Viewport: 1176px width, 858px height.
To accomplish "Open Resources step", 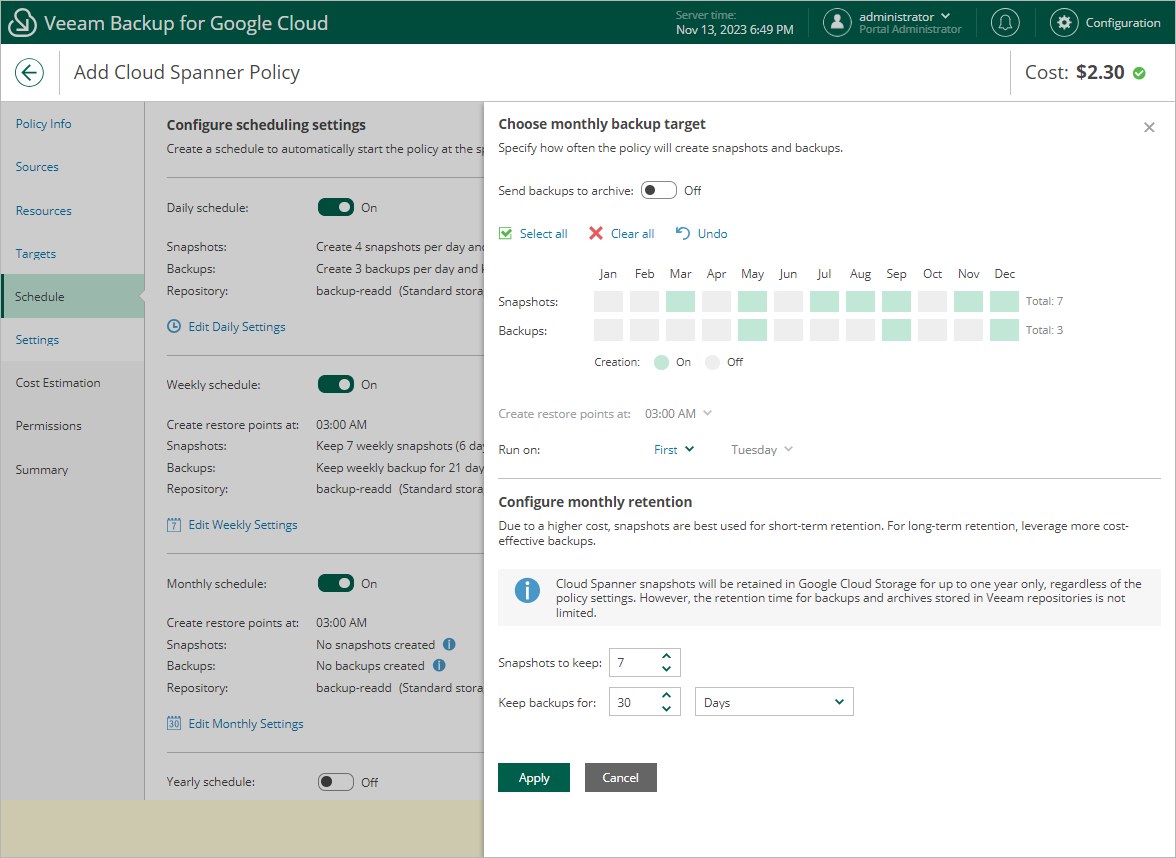I will (x=44, y=211).
